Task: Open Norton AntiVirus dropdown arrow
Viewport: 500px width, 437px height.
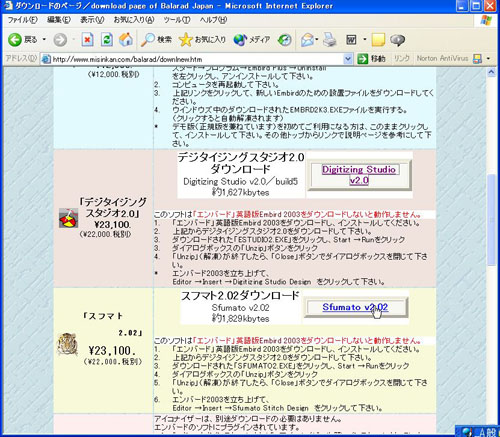Action: coord(488,59)
